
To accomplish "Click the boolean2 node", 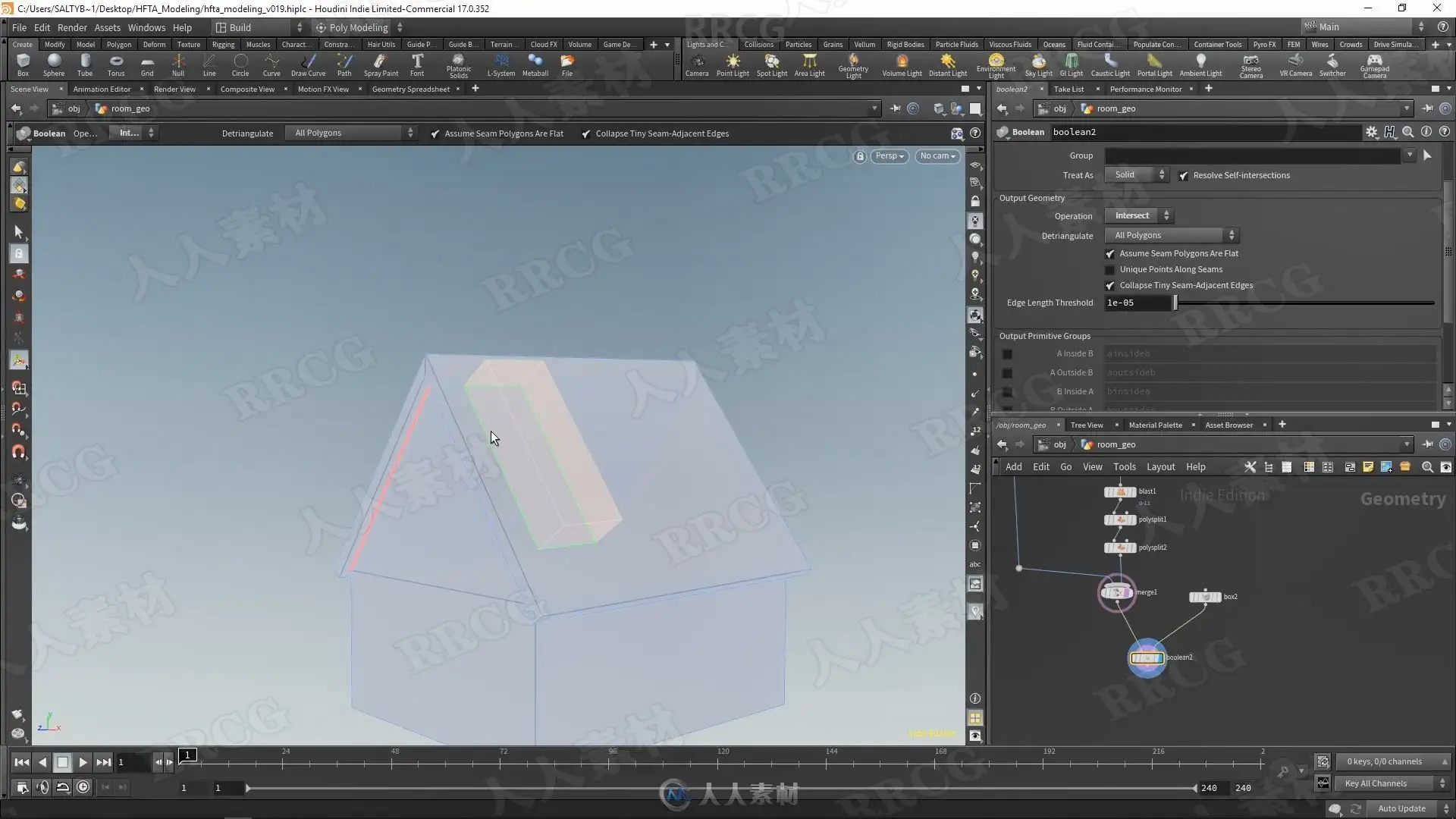I will pyautogui.click(x=1146, y=657).
